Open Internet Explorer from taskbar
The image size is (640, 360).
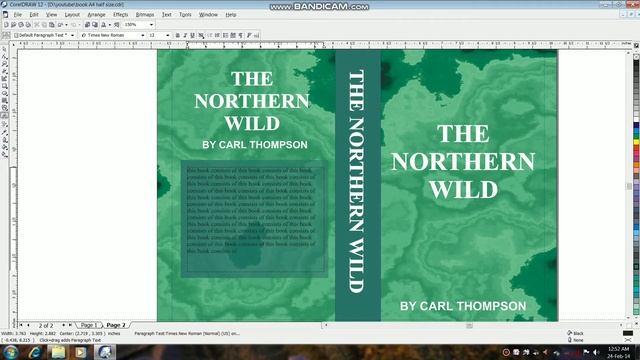pos(35,352)
